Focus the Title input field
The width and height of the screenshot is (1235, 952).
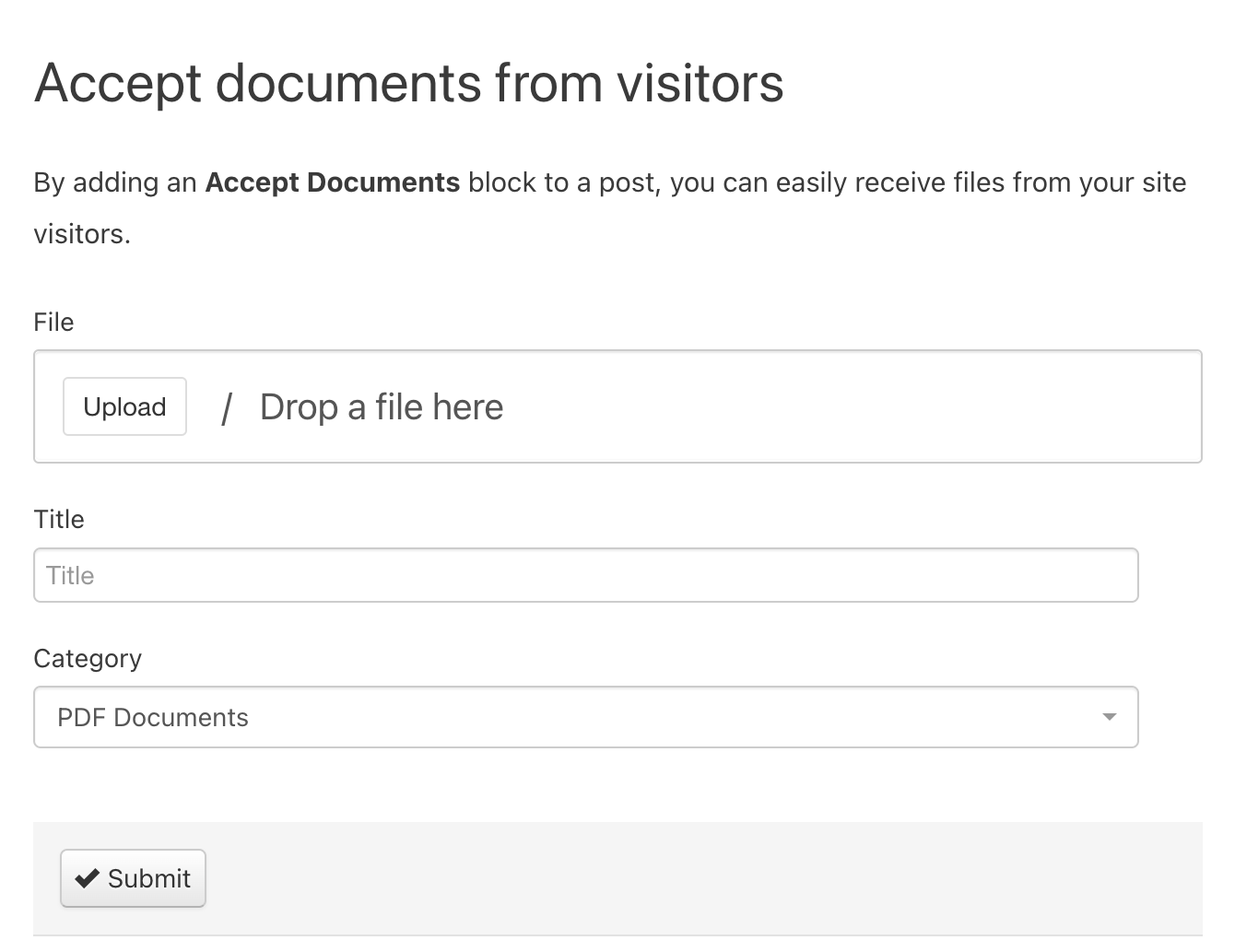585,575
